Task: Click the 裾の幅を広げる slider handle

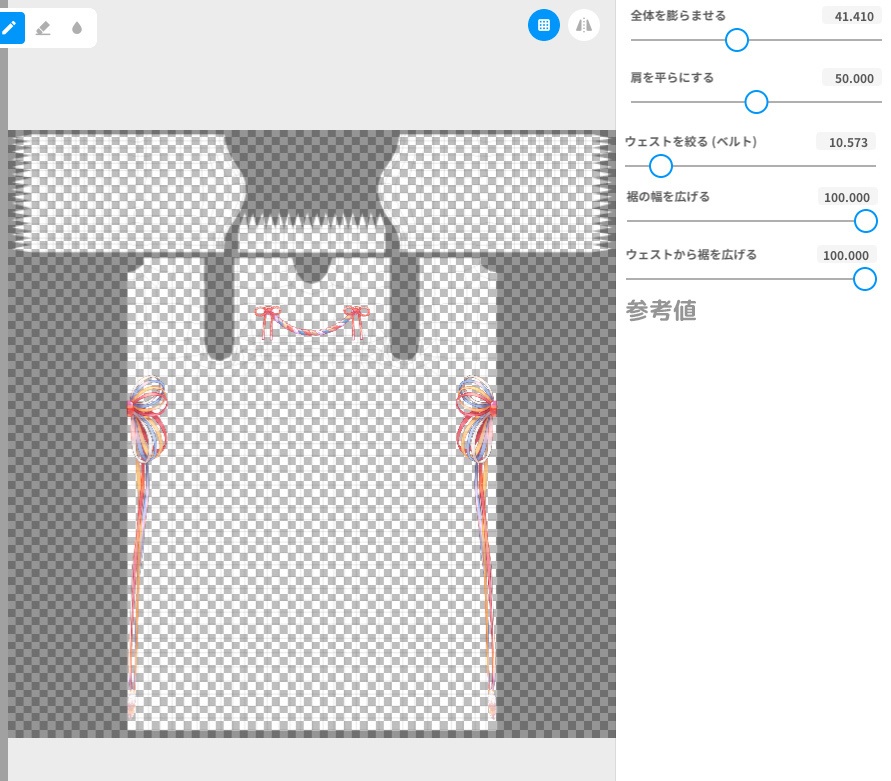Action: (x=866, y=221)
